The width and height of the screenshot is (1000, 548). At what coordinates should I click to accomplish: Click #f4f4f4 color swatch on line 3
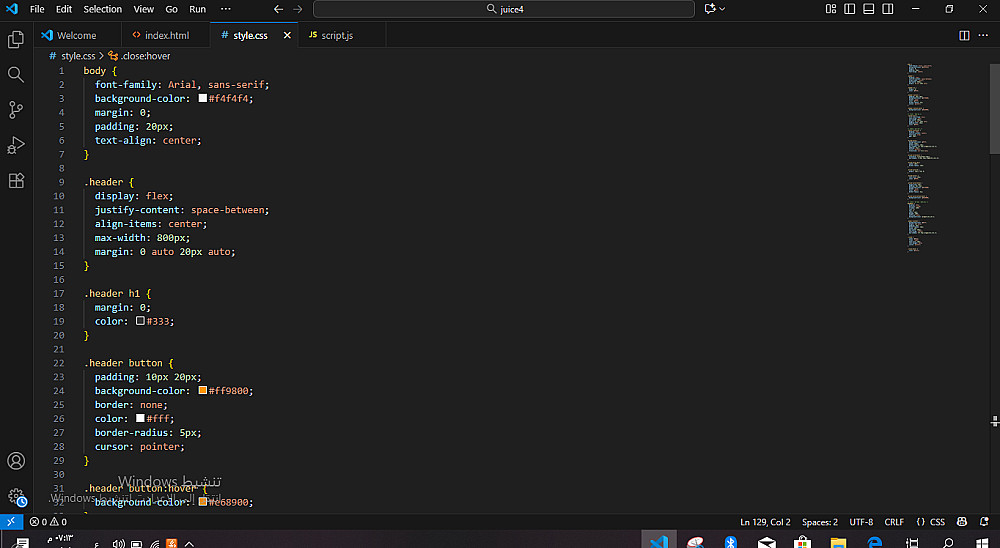tap(203, 98)
